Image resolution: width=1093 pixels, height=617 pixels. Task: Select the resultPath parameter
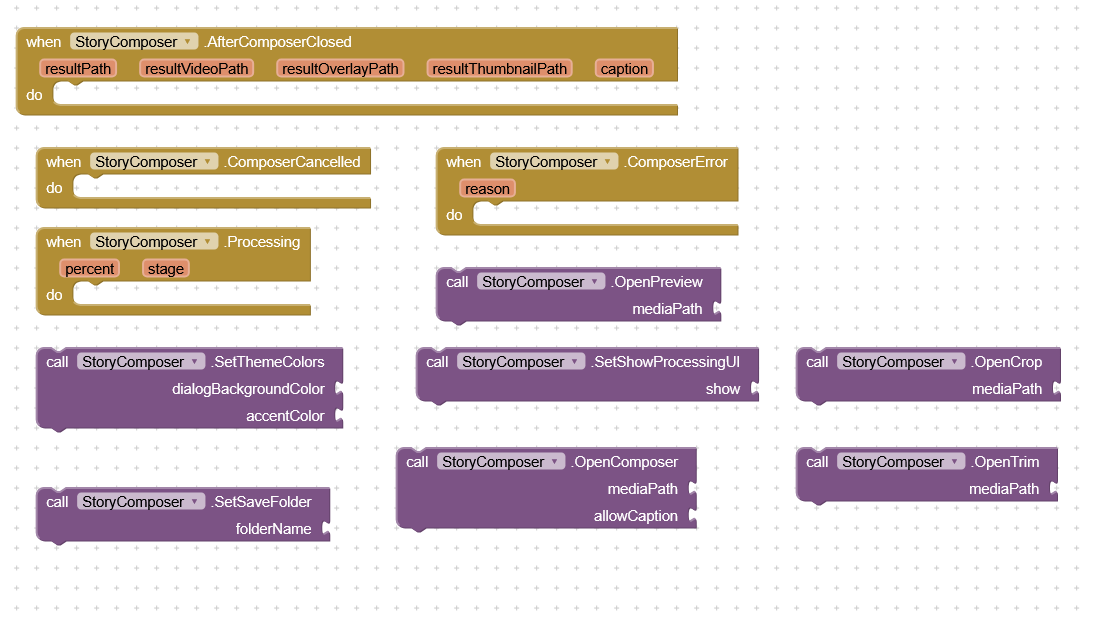tap(78, 69)
